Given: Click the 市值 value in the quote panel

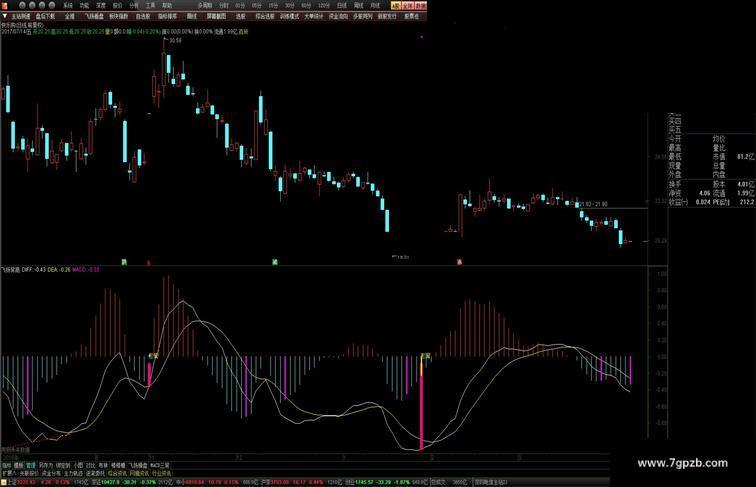Looking at the screenshot, I should 745,157.
